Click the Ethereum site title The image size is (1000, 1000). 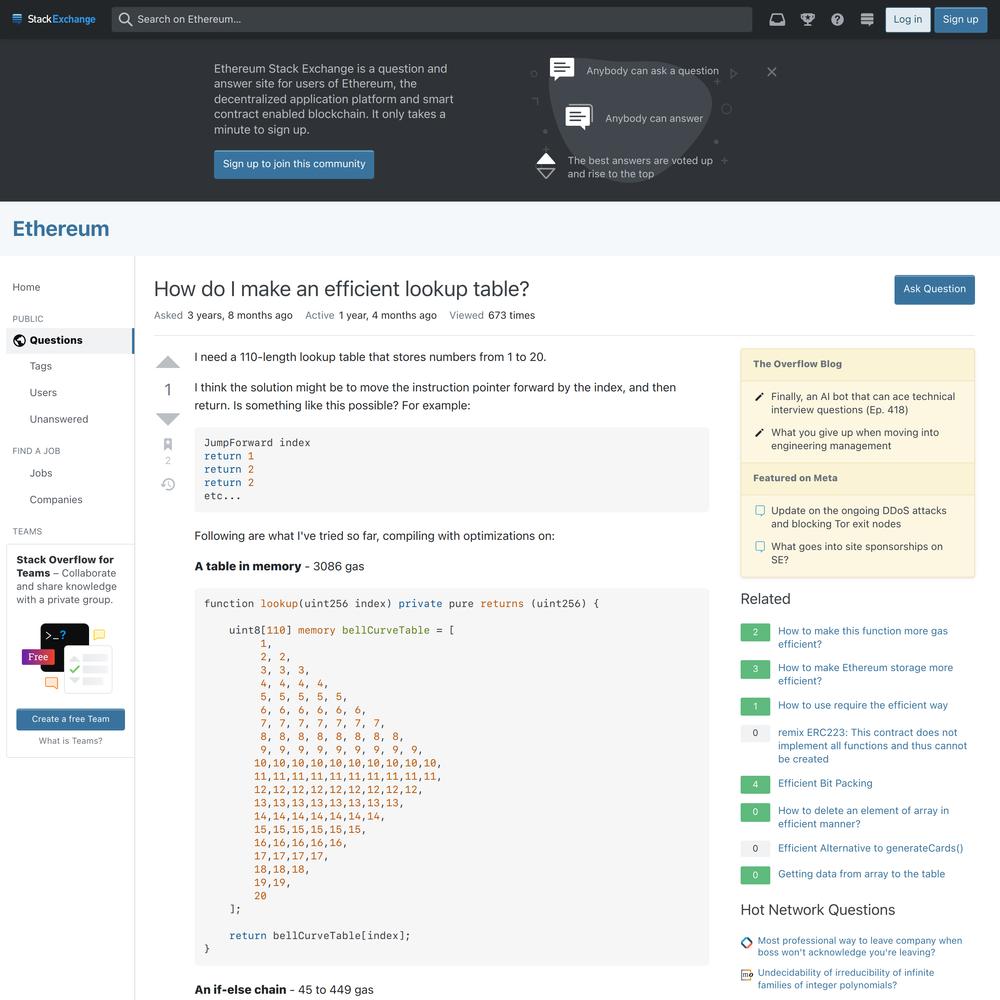tap(61, 228)
